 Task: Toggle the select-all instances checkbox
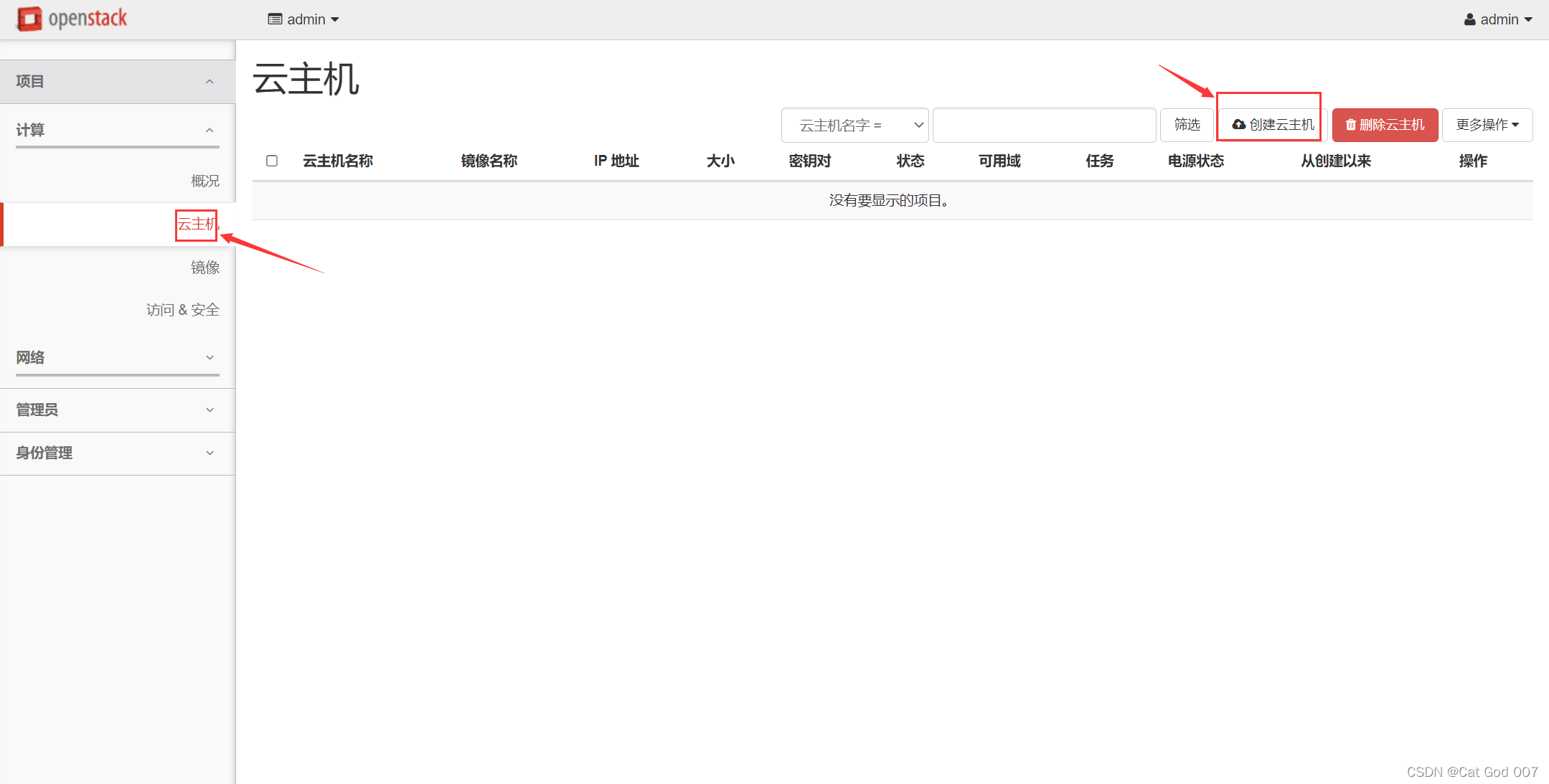(x=272, y=161)
